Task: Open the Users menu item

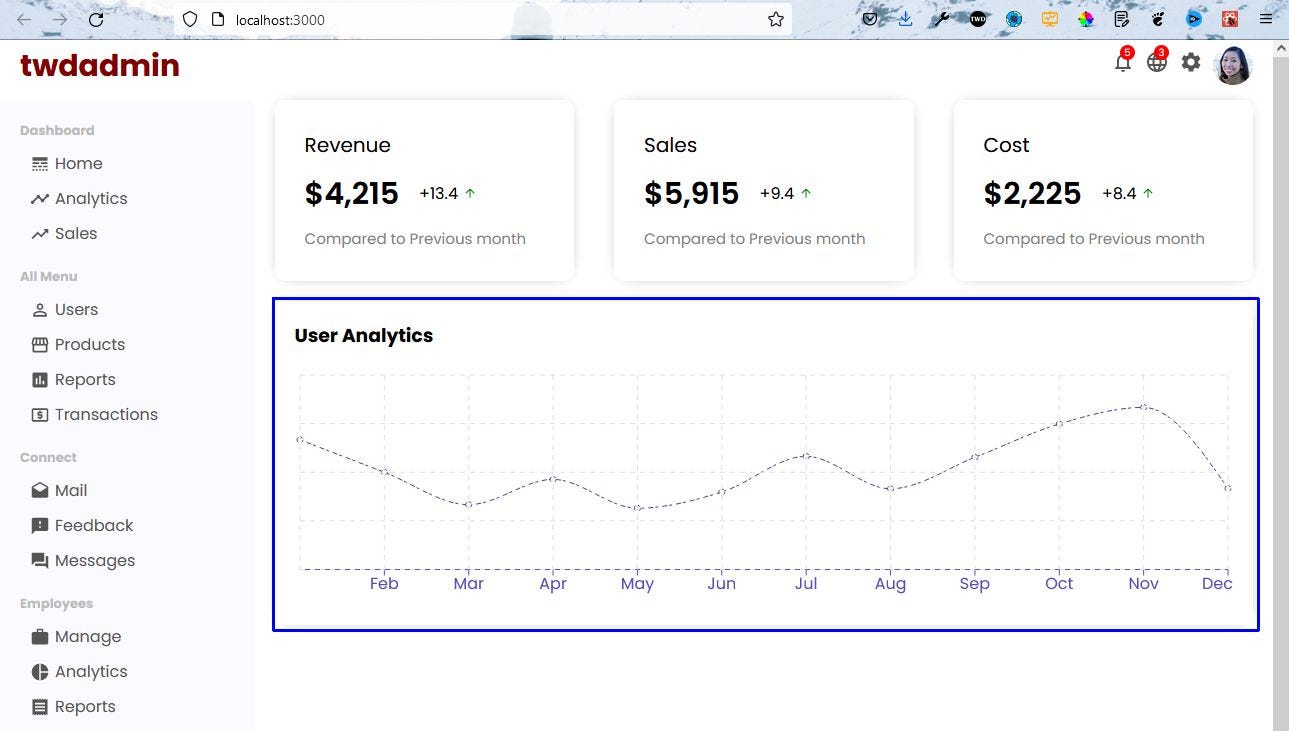Action: [x=76, y=310]
